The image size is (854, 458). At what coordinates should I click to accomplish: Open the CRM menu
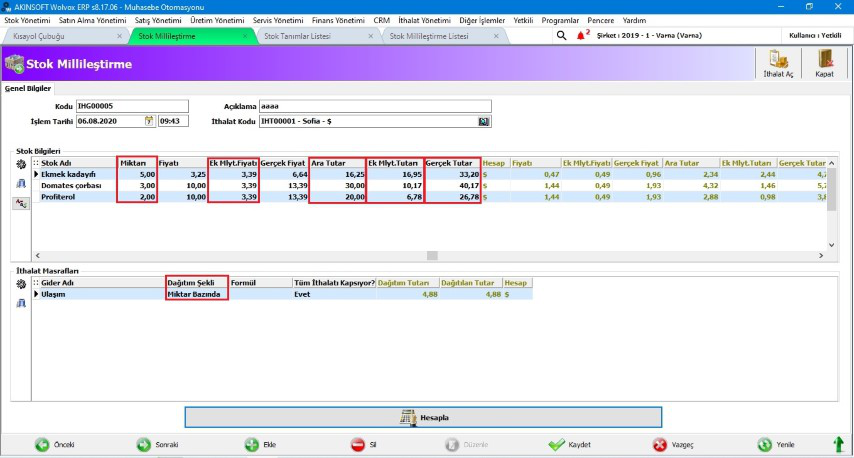coord(381,20)
